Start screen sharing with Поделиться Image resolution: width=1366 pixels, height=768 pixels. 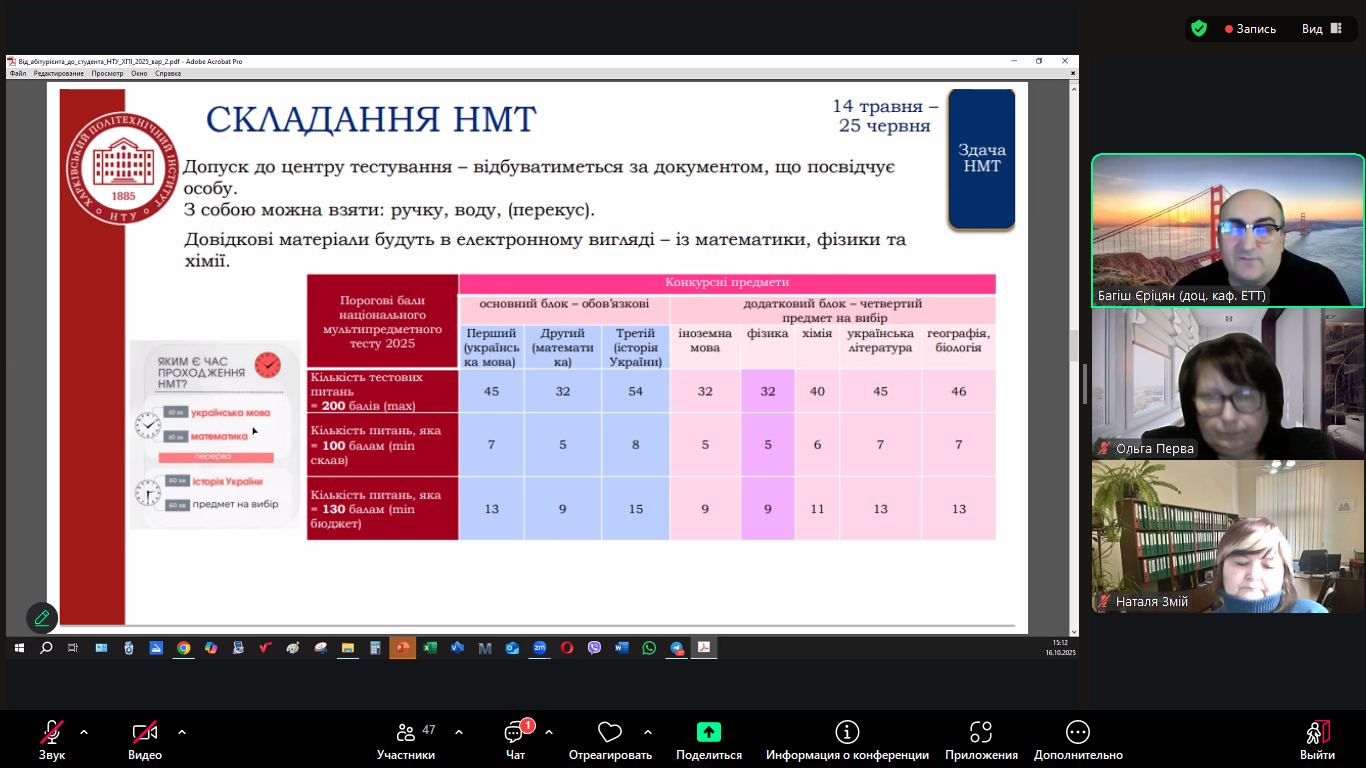[x=709, y=741]
